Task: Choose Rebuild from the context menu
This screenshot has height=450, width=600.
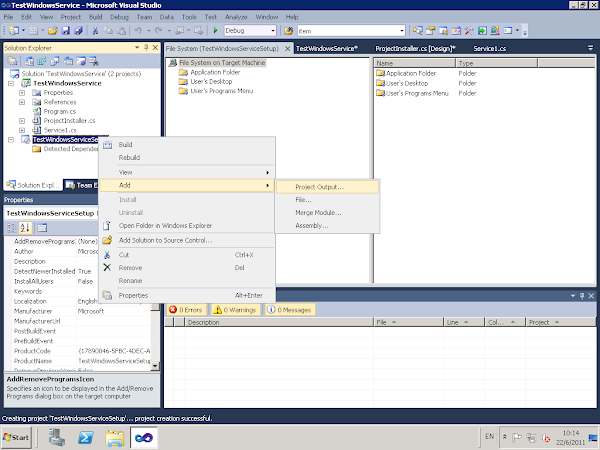Action: 187,158
